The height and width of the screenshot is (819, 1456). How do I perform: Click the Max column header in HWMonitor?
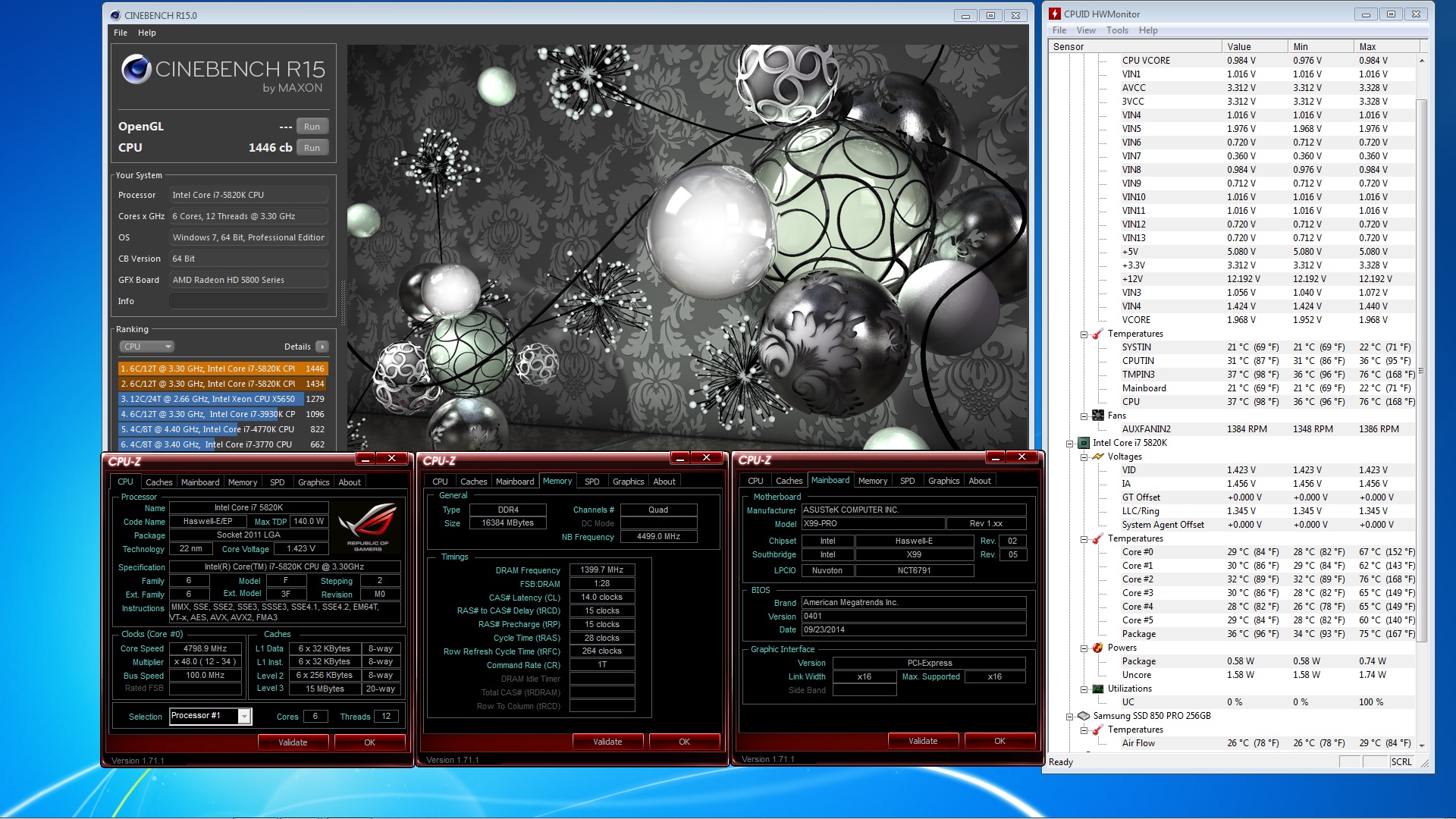1386,46
